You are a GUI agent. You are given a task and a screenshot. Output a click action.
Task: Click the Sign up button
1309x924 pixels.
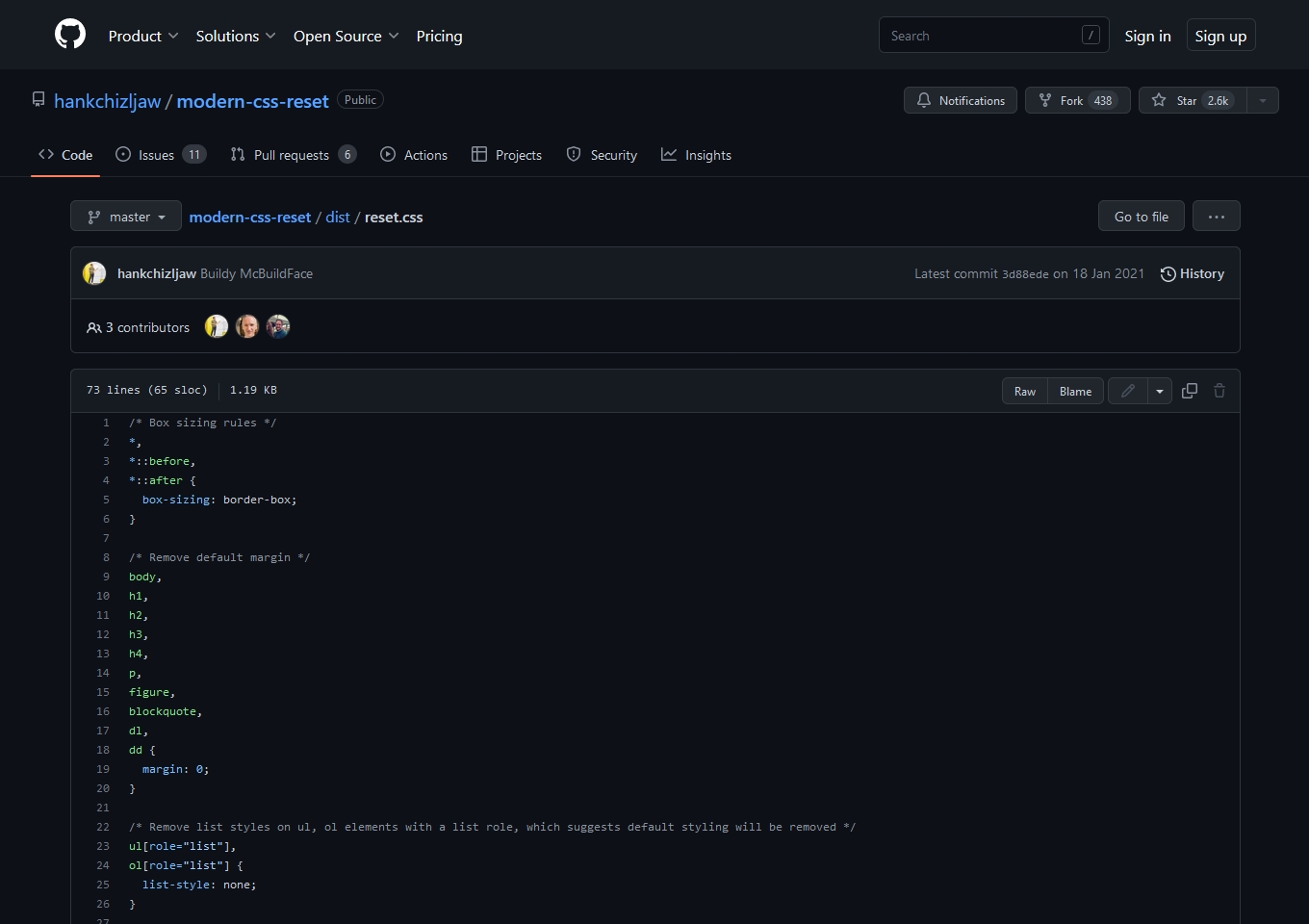tap(1220, 36)
